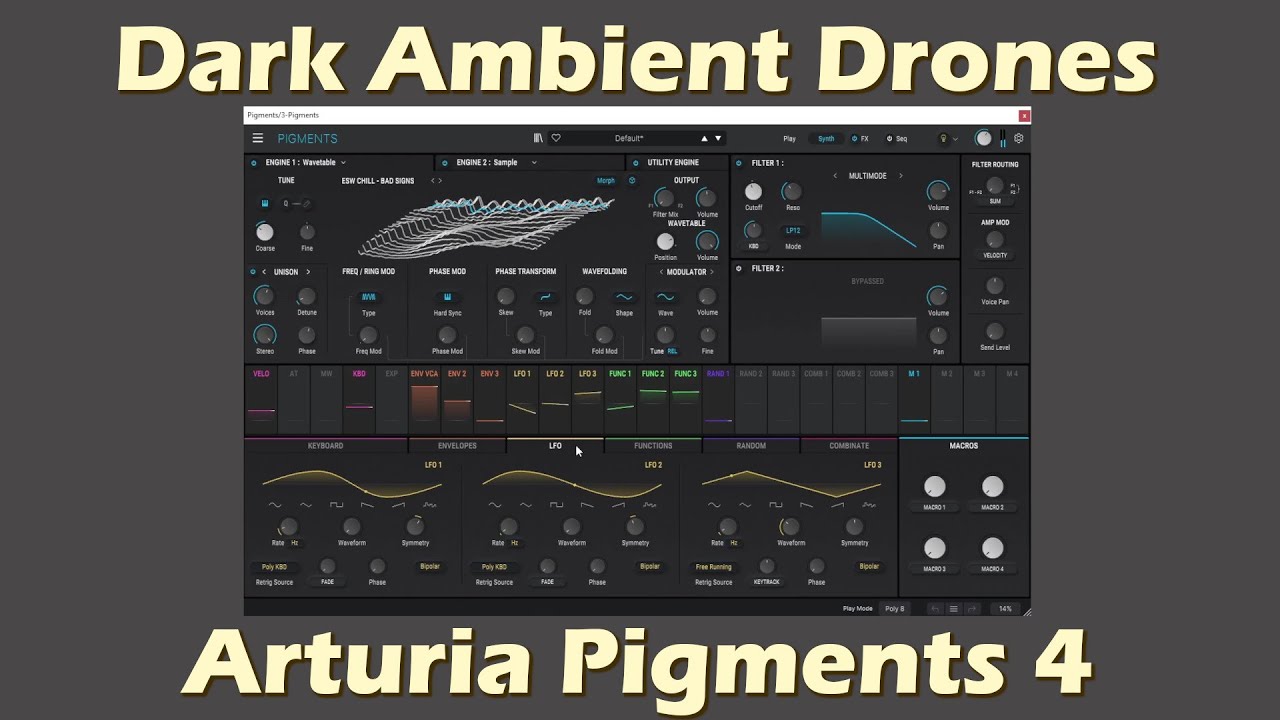Click the pencil edit icon next to Q
The height and width of the screenshot is (720, 1280).
coord(307,203)
